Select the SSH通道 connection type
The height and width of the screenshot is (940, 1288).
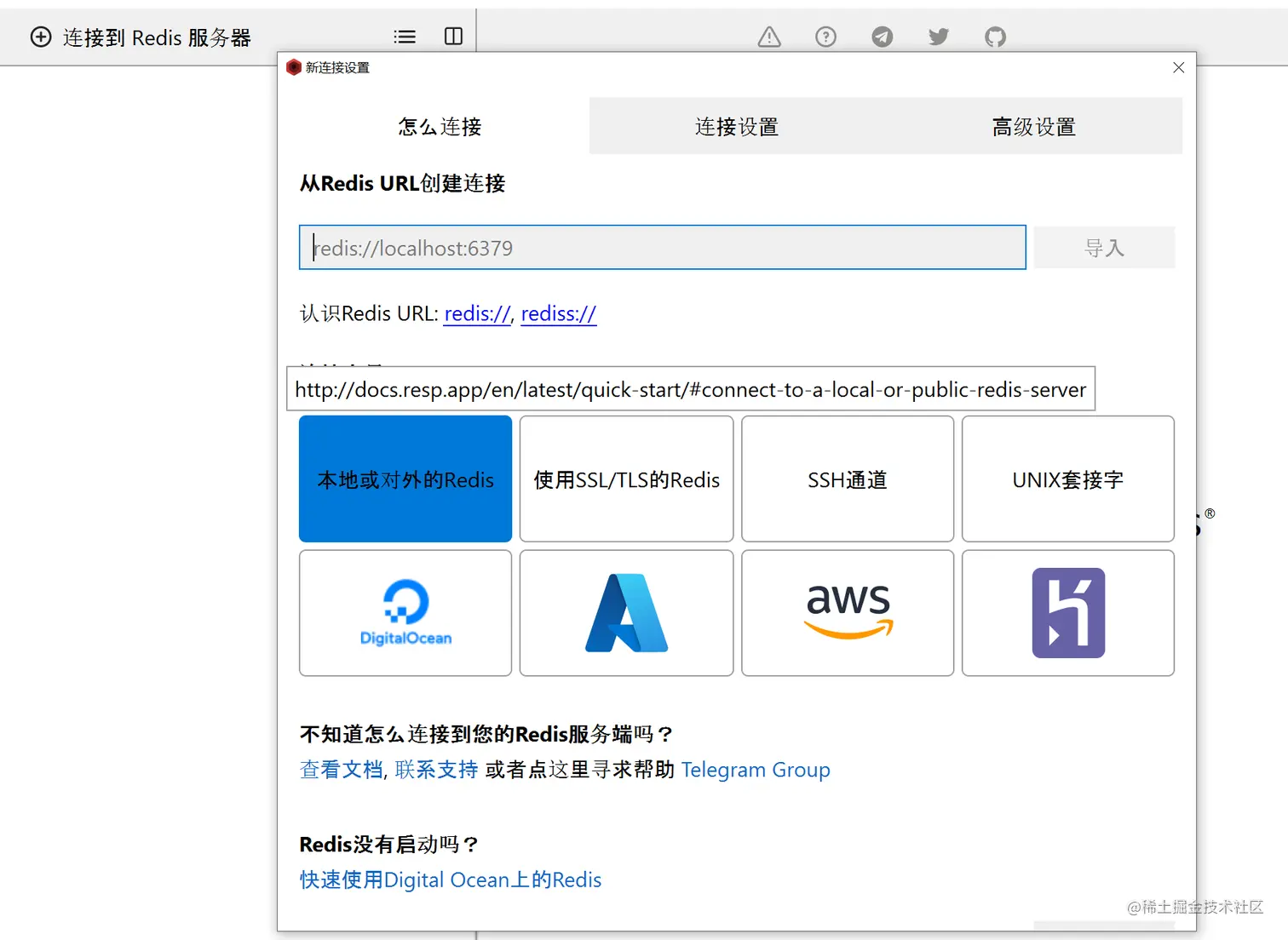pos(848,479)
